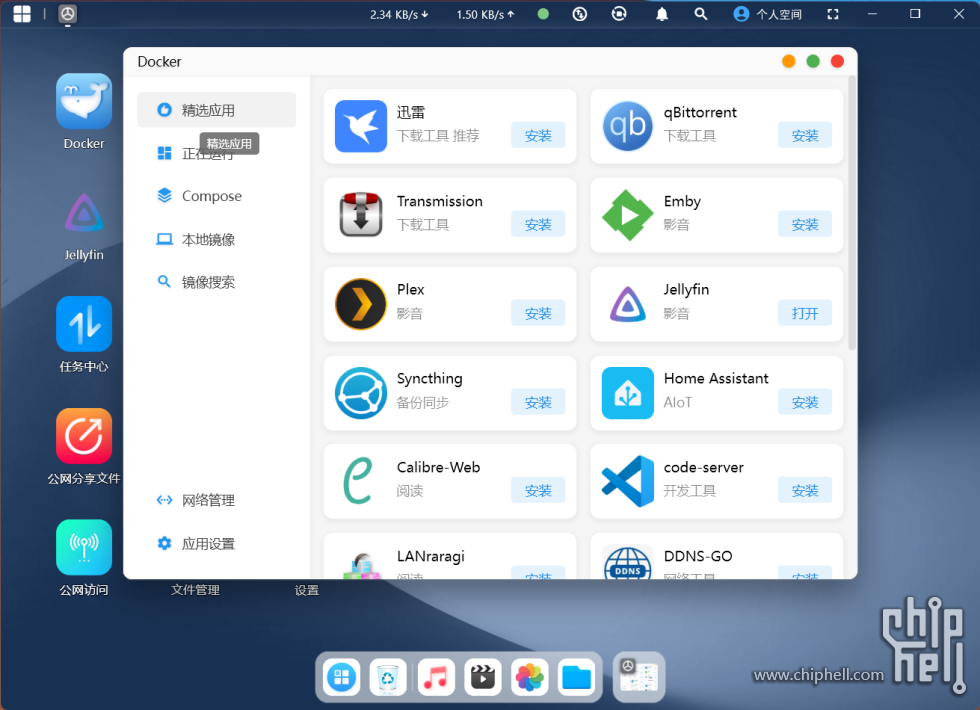The width and height of the screenshot is (980, 710).
Task: Click the Docker whale desktop icon
Action: pos(84,101)
